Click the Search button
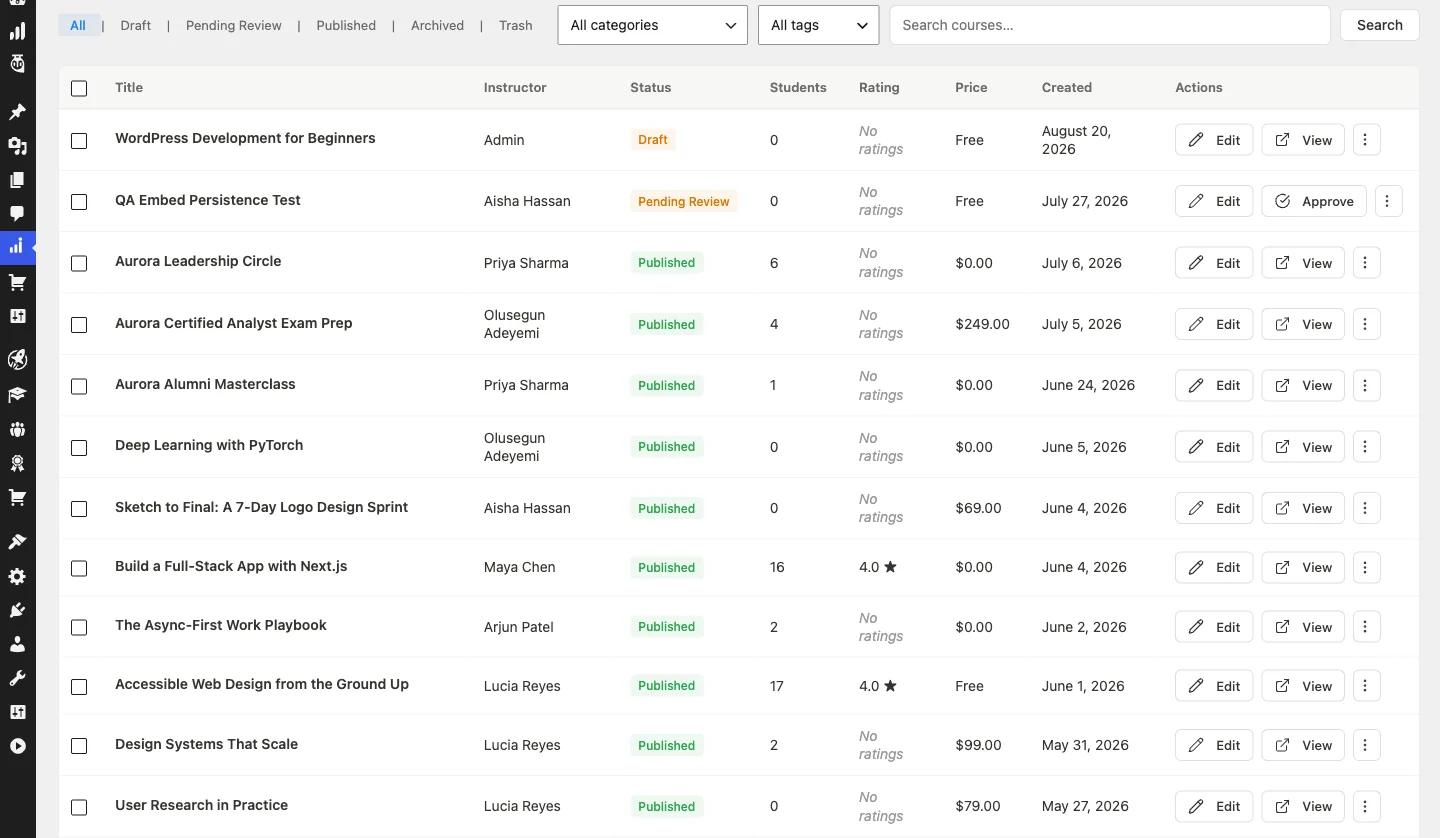1440x838 pixels. point(1379,25)
